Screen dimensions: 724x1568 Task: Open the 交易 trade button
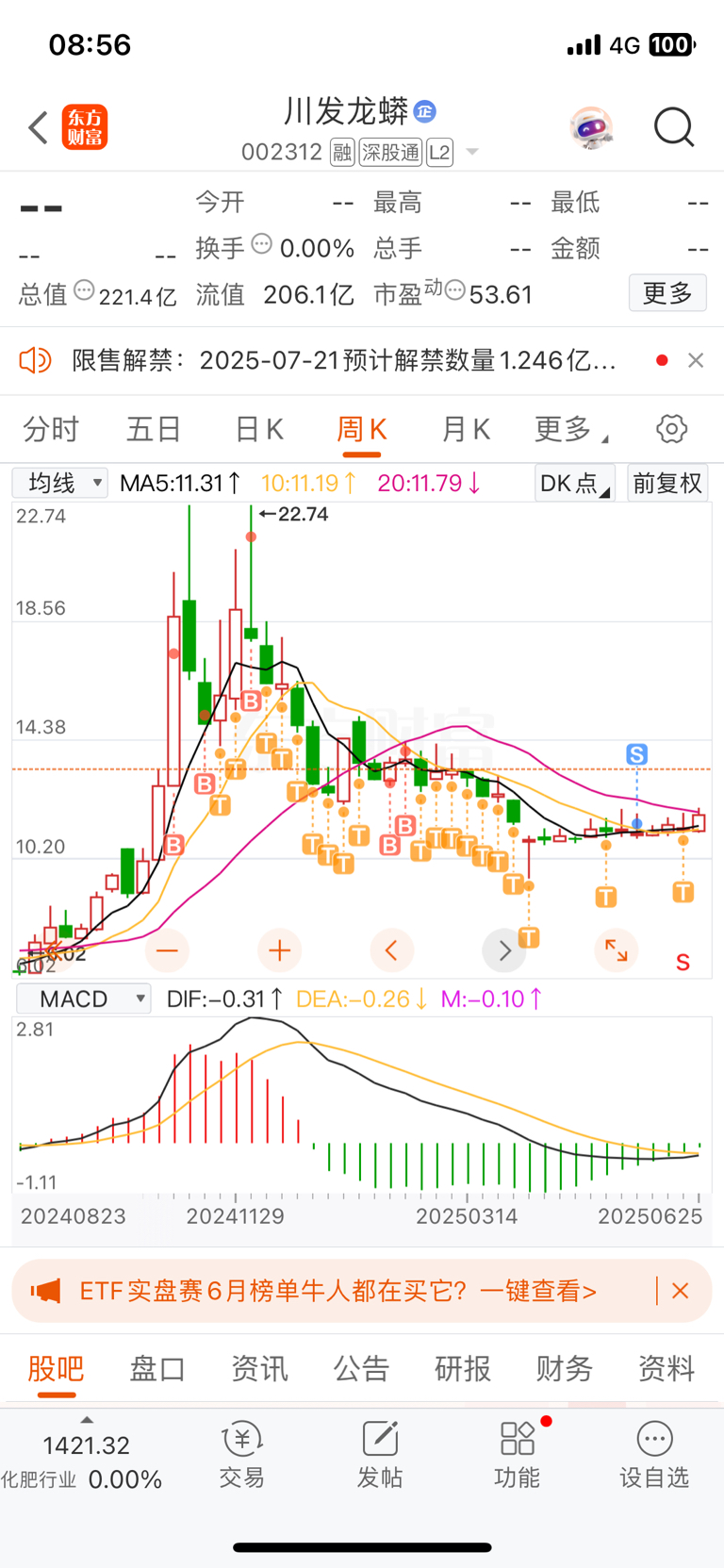click(x=242, y=1455)
